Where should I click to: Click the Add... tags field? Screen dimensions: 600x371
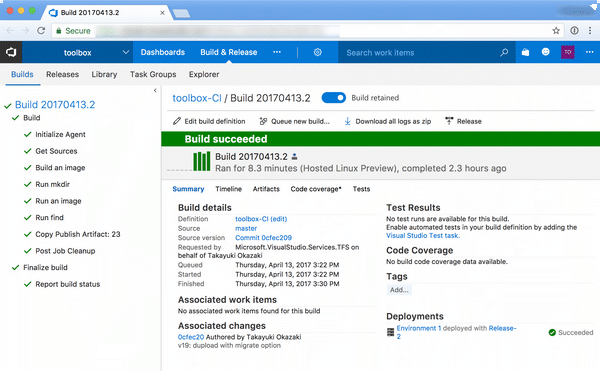coord(399,290)
